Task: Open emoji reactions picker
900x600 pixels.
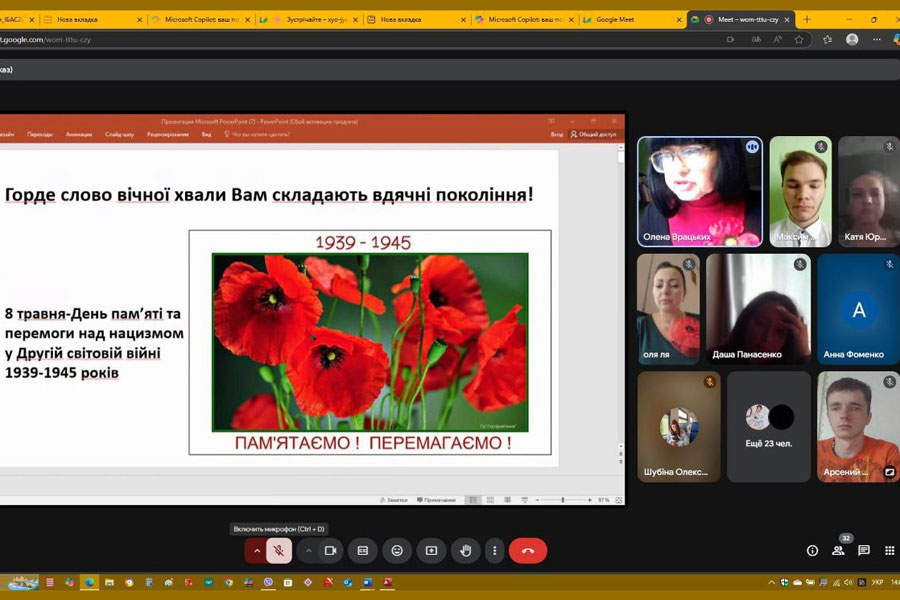Action: tap(397, 550)
